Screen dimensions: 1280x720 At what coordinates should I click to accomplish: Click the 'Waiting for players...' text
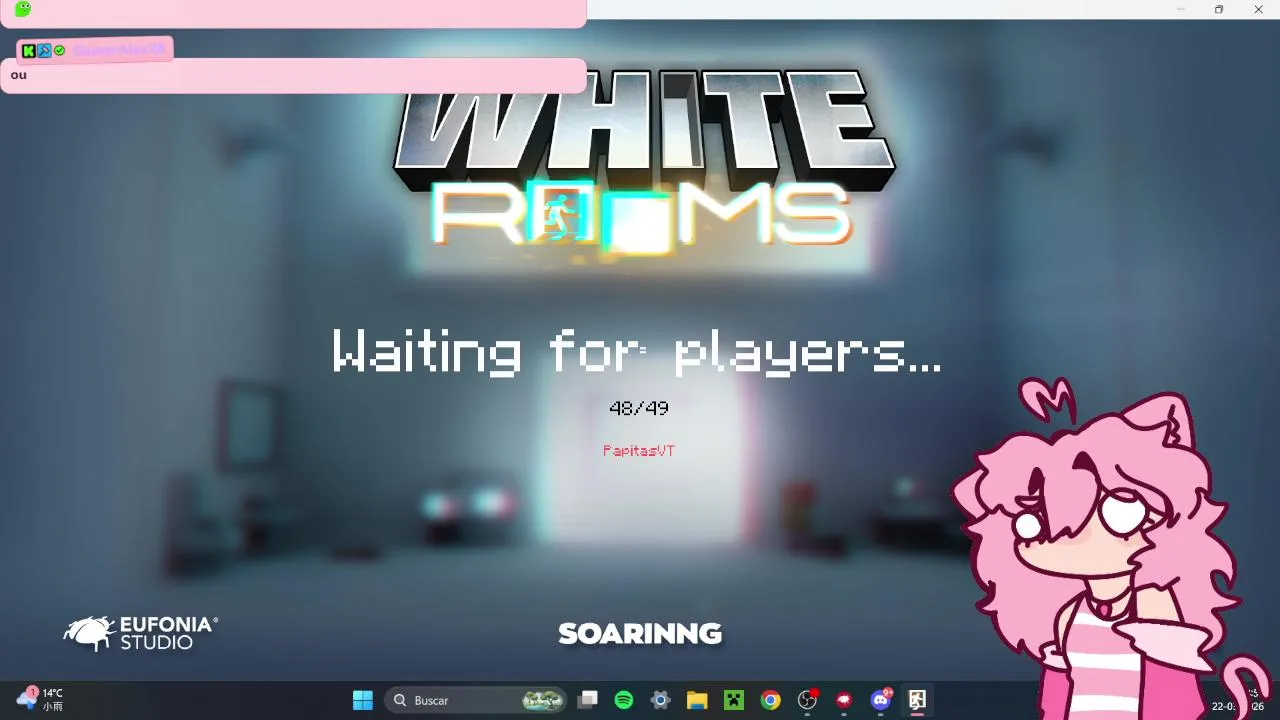pyautogui.click(x=637, y=351)
